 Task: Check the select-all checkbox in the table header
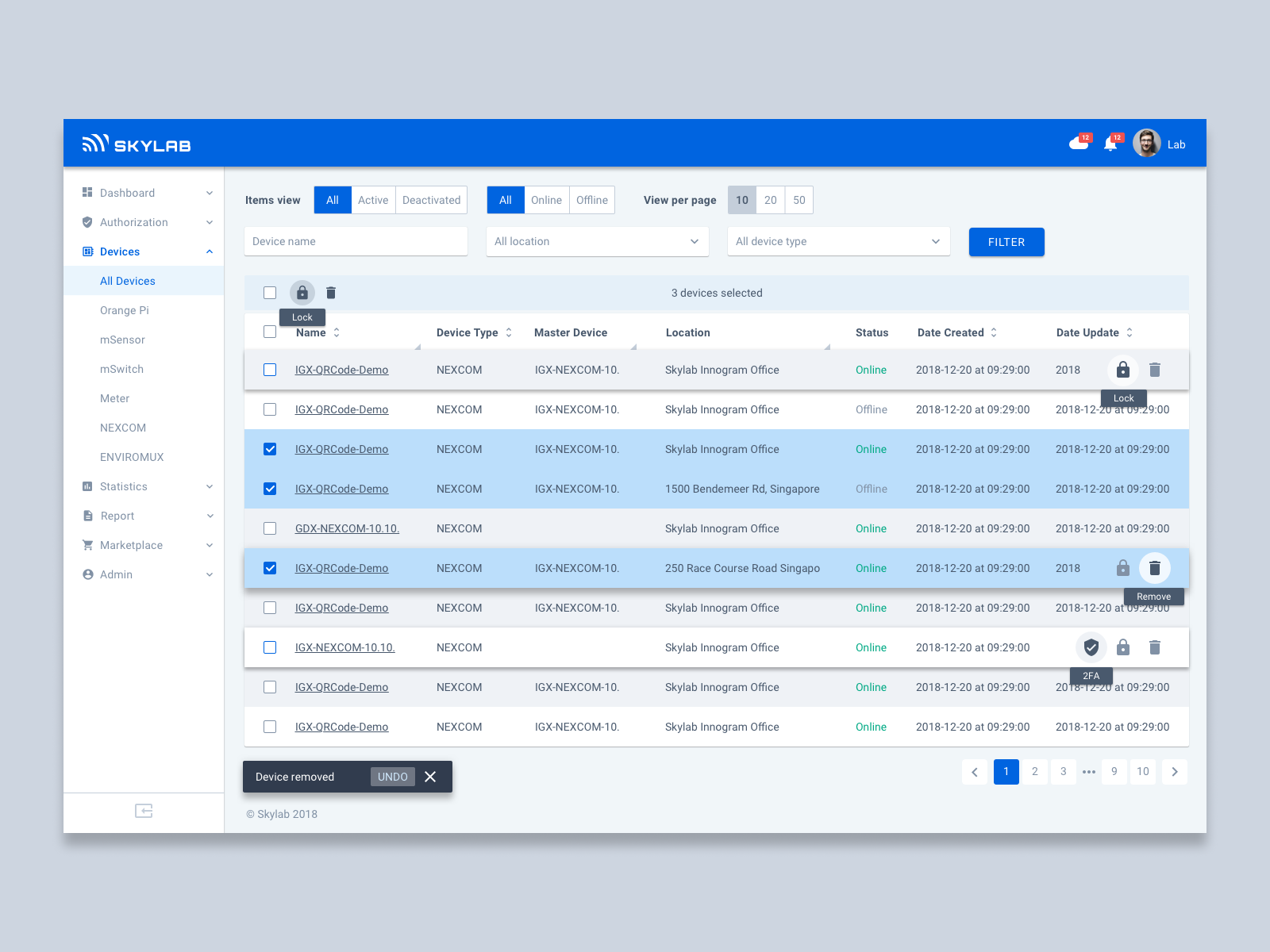pos(270,332)
